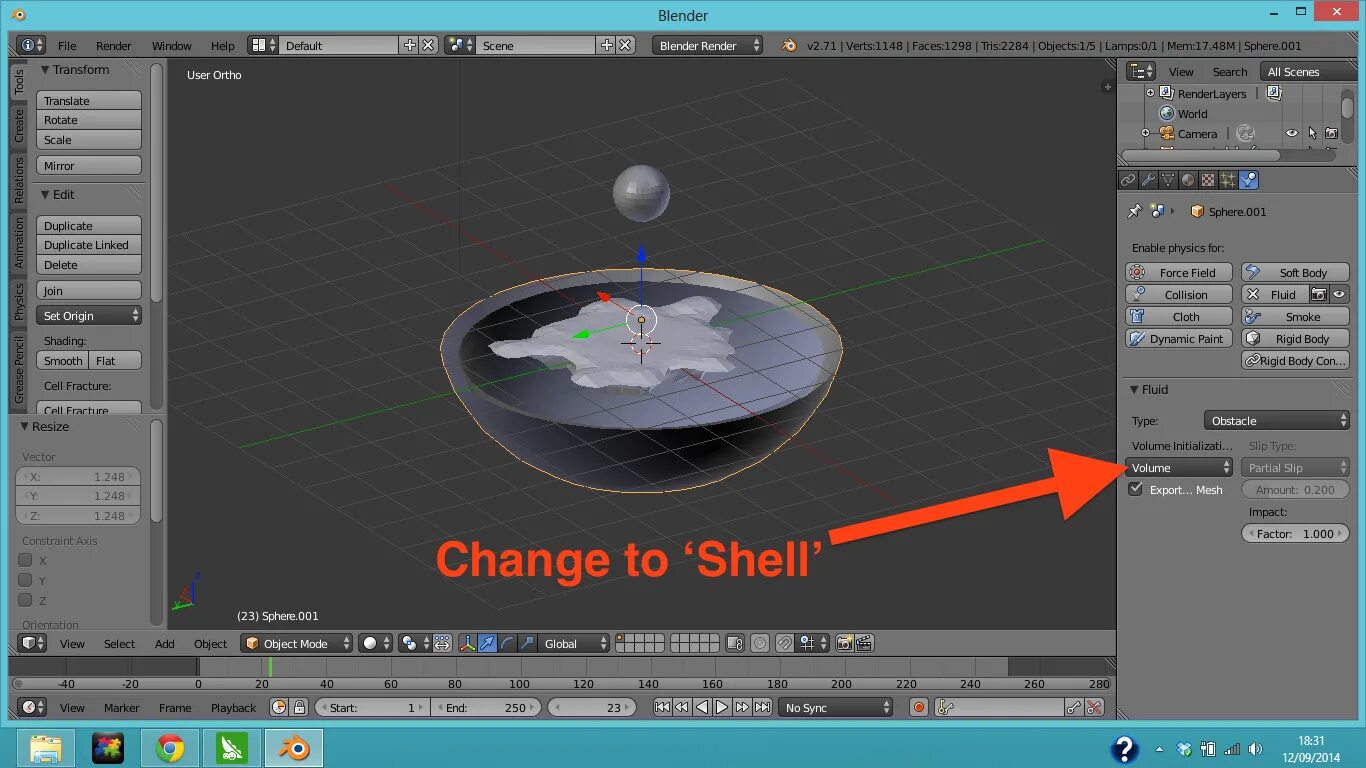Toggle the pin icon beside Sphere.001
This screenshot has width=1366, height=768.
(1134, 211)
